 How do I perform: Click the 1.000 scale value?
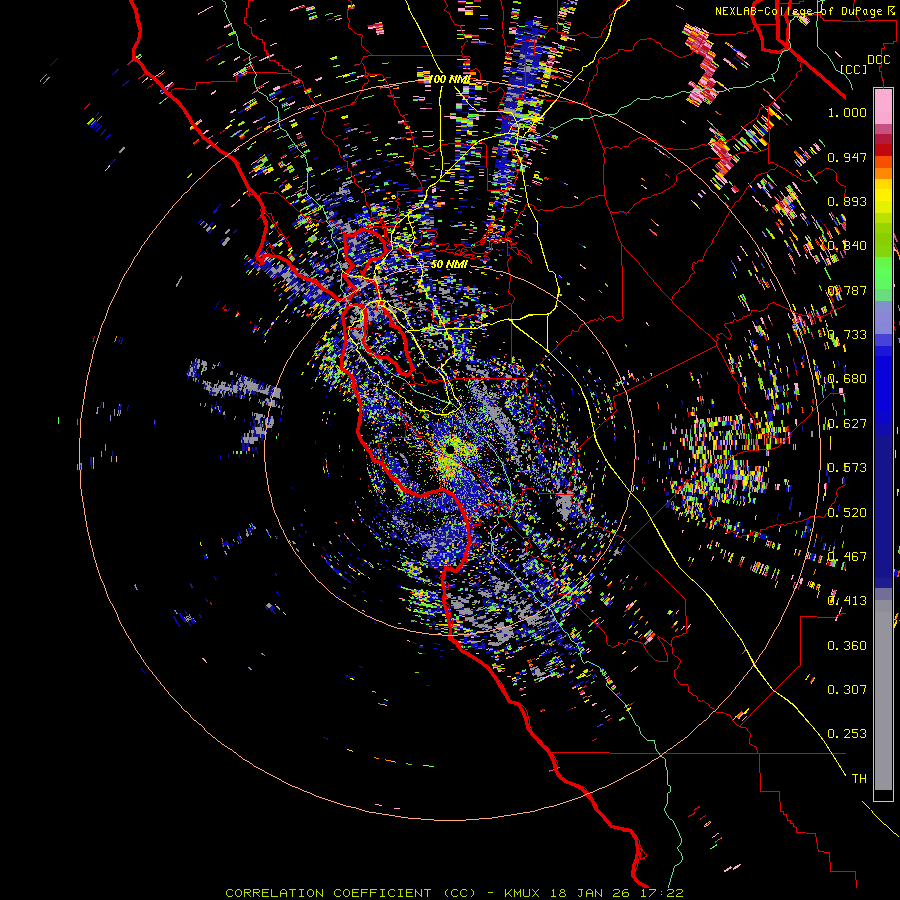847,112
